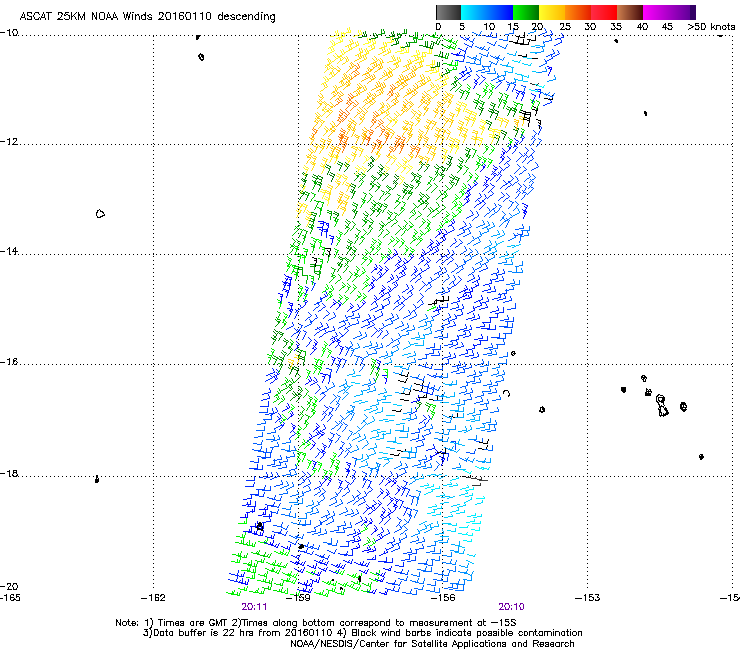Click the '-16' latitude axis label
Viewport: 740px width, 650px height.
tap(9, 362)
